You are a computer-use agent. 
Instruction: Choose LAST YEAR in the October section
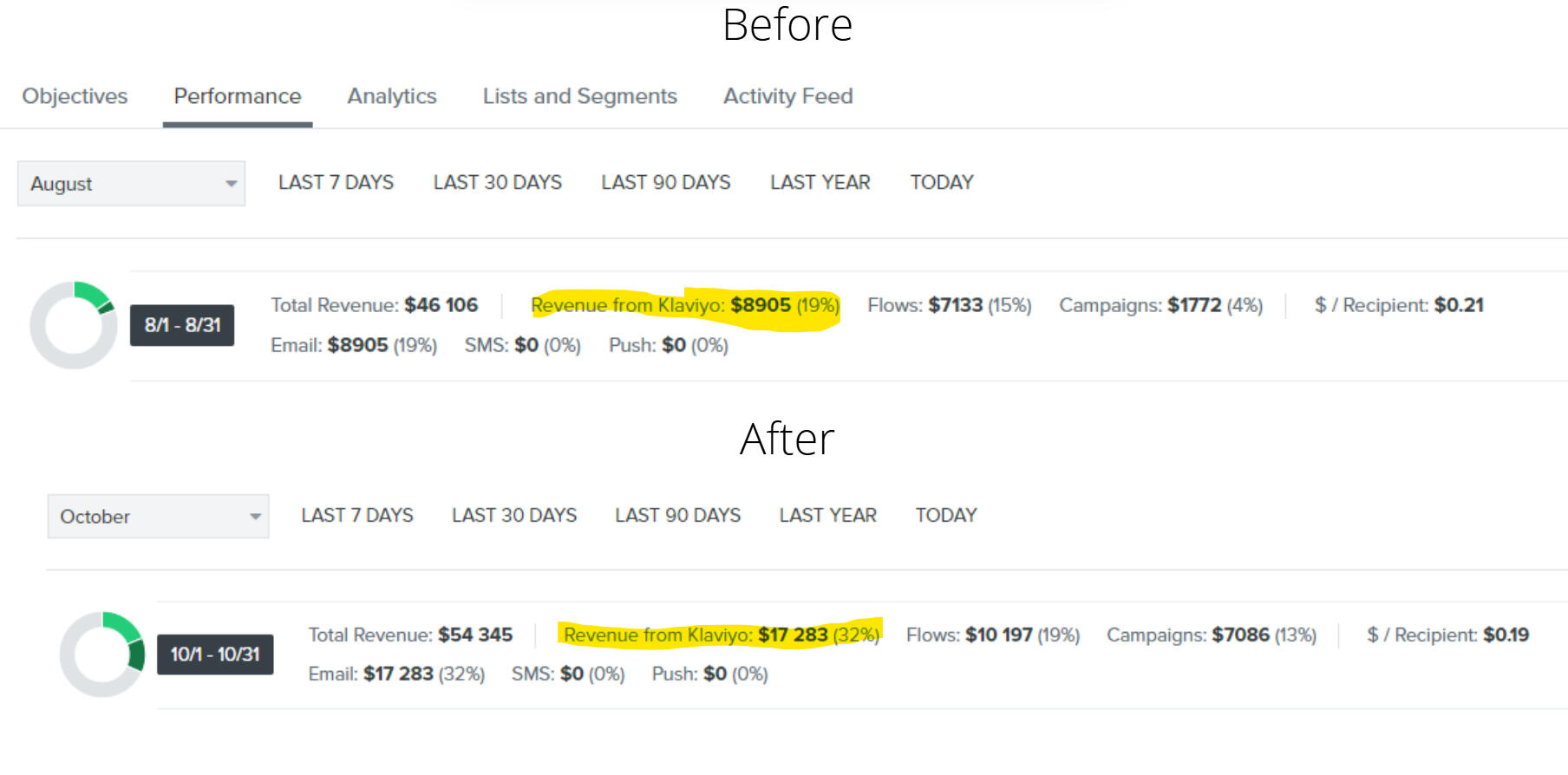pos(827,516)
